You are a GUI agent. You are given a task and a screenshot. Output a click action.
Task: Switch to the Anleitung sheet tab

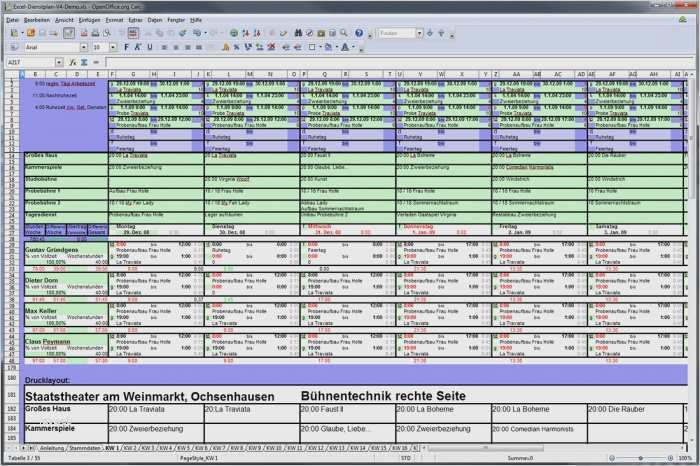(x=52, y=448)
